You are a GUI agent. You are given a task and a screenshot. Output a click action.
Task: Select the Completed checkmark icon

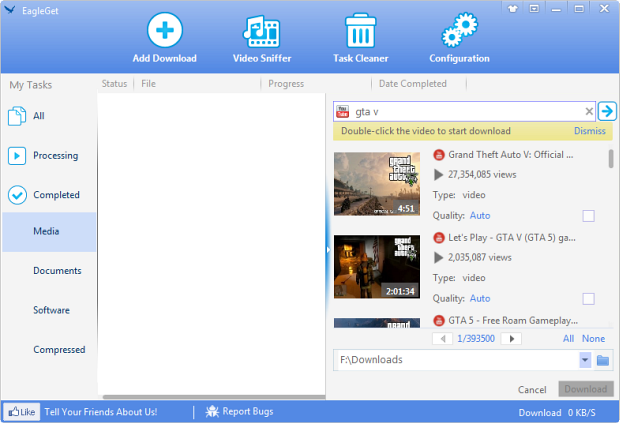[x=17, y=195]
